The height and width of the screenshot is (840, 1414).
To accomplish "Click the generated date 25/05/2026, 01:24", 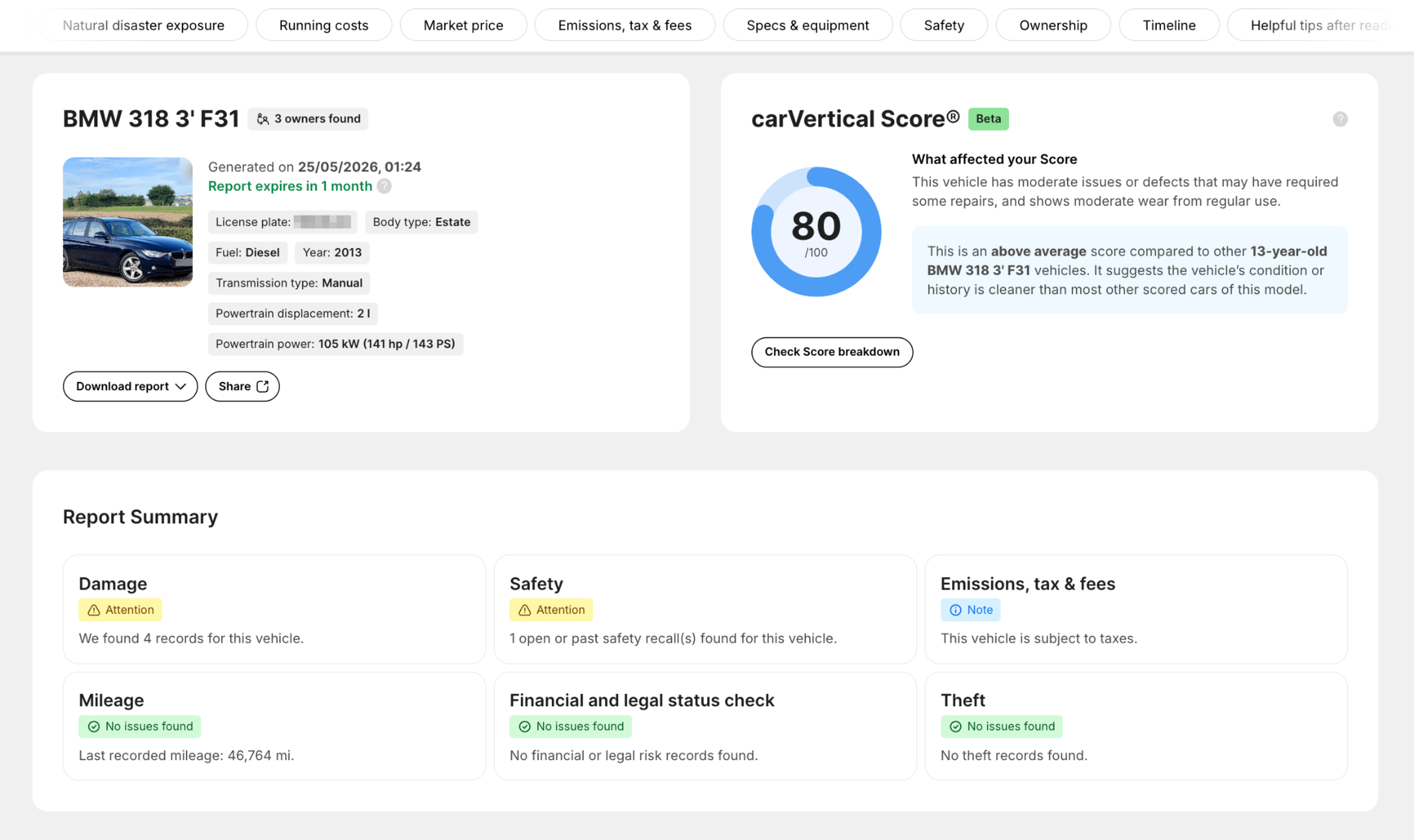I will tap(359, 167).
